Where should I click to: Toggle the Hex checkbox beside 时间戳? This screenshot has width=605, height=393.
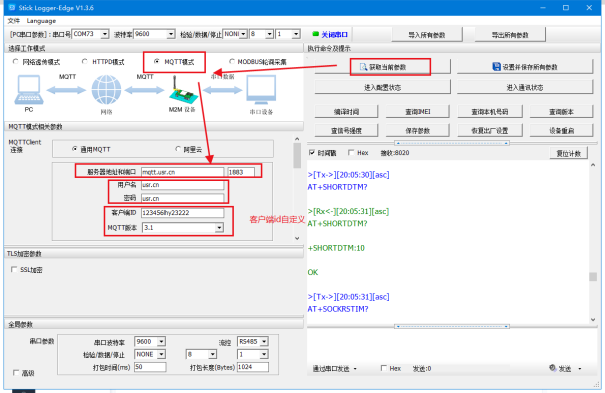pyautogui.click(x=351, y=153)
